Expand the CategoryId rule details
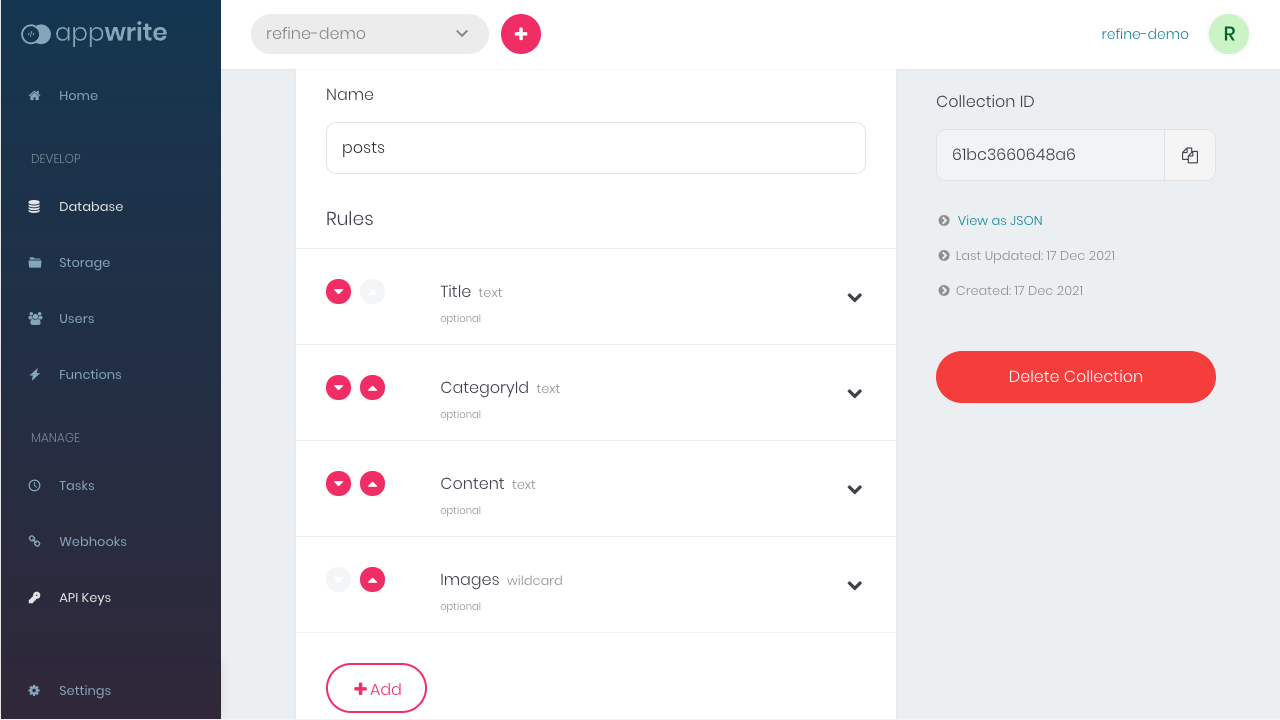 point(855,393)
